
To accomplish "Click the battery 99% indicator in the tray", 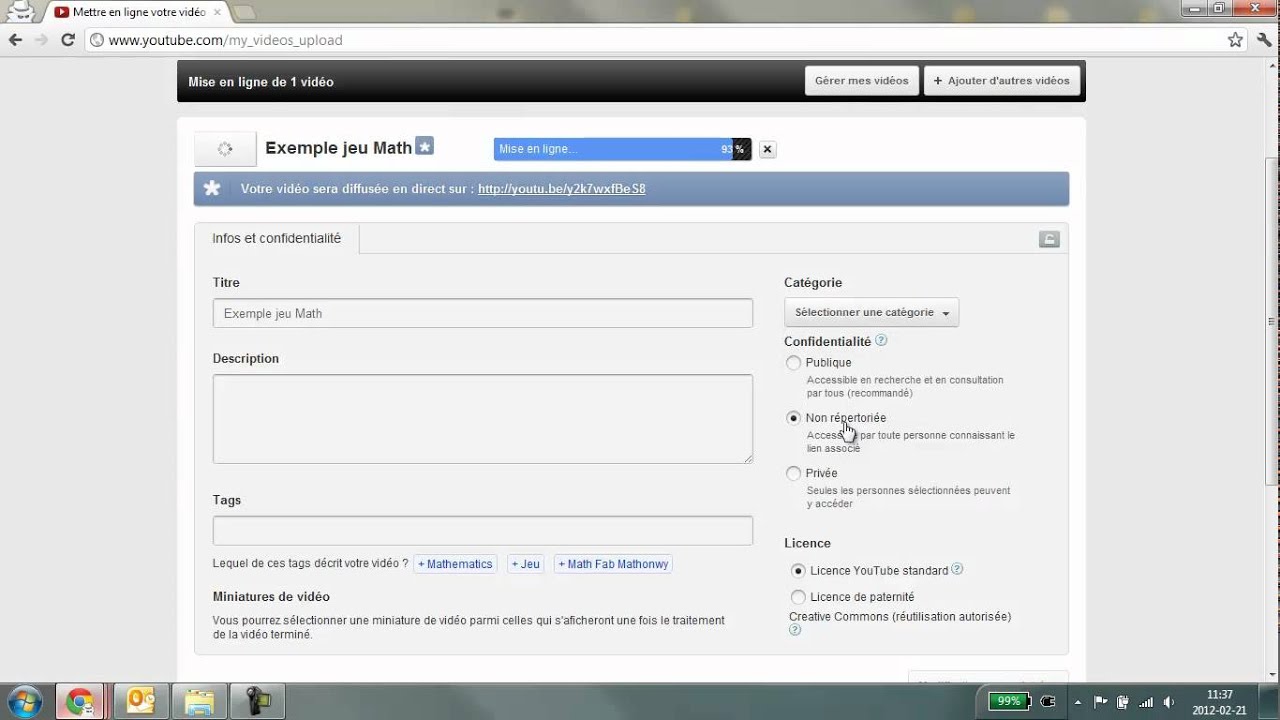I will 1008,701.
